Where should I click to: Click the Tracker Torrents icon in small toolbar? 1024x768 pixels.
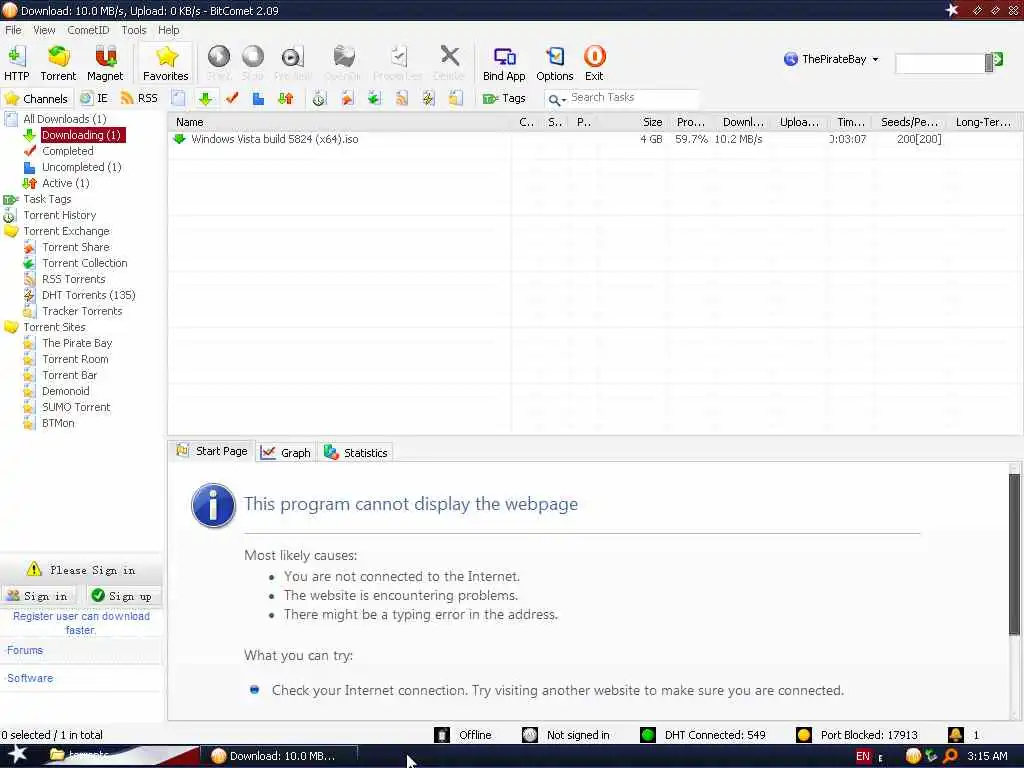(455, 99)
